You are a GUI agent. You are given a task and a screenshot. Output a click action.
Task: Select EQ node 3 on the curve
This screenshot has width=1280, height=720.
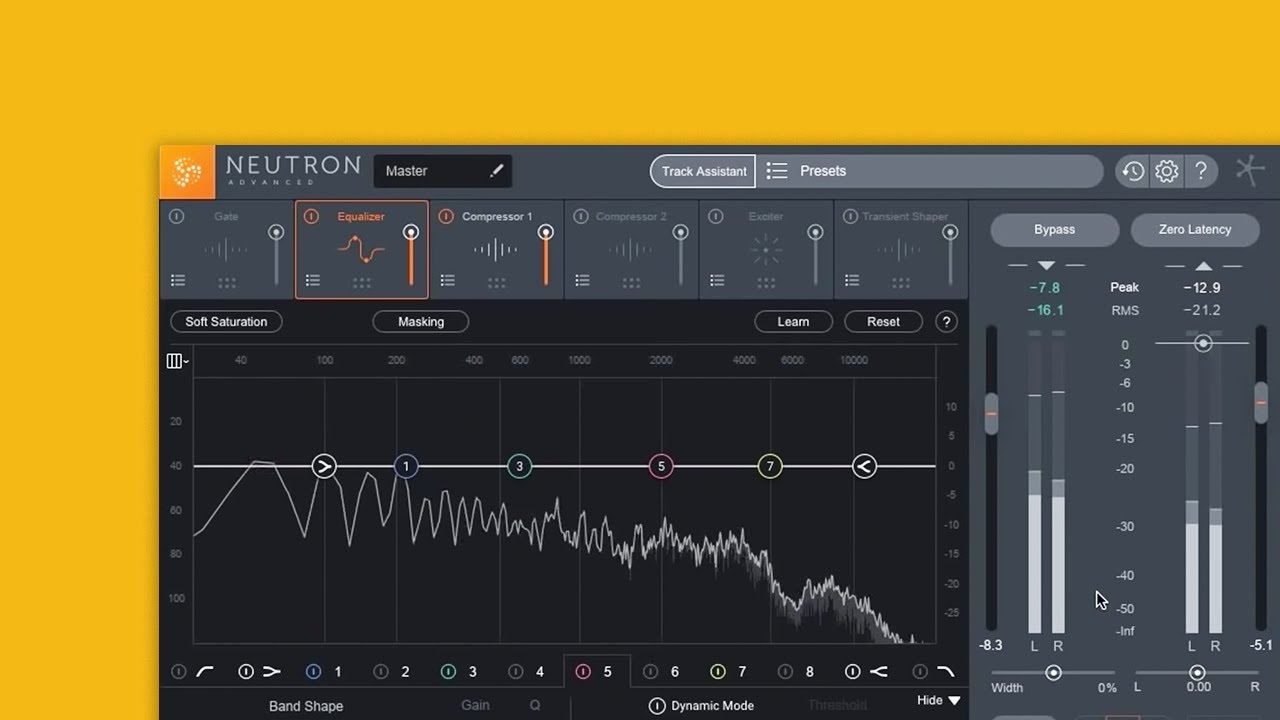pos(519,466)
